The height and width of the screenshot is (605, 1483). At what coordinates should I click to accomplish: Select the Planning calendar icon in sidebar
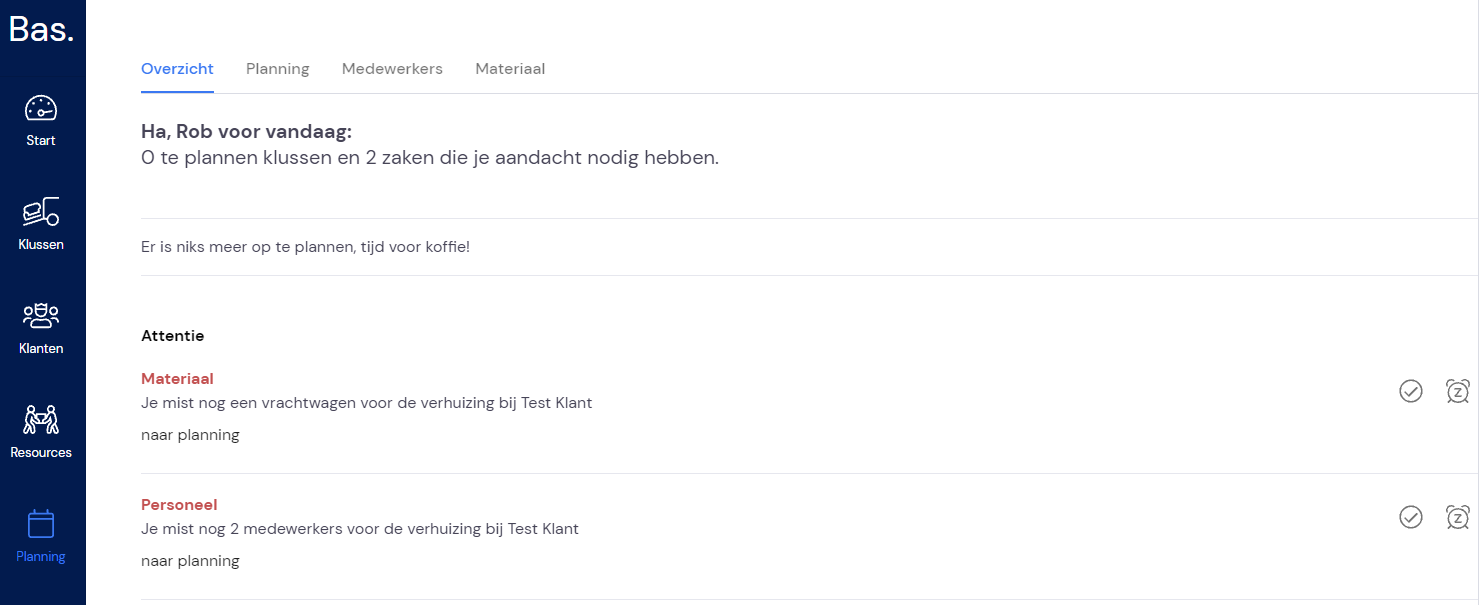tap(41, 524)
